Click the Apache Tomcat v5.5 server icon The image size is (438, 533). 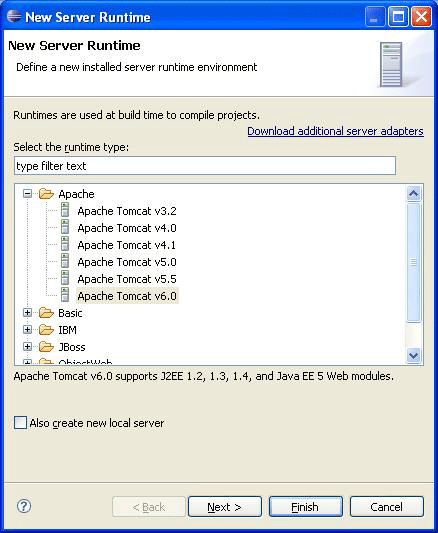(65, 278)
